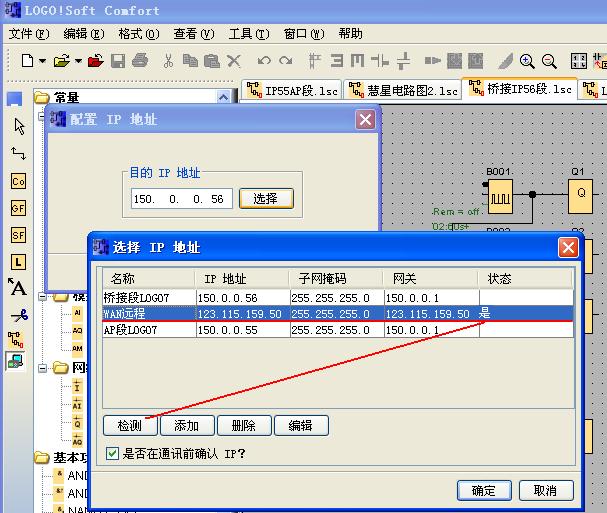Click the 选择 button next to IP field

pos(266,199)
